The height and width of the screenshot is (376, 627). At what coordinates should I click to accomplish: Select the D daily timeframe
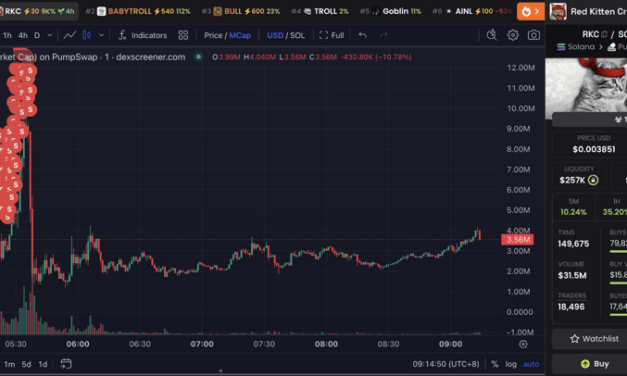(37, 36)
